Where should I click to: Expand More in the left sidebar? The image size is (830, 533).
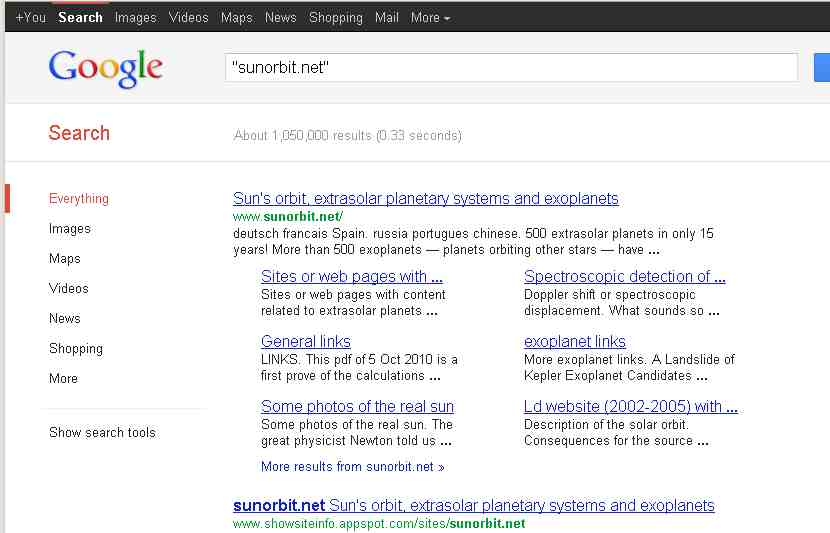(63, 378)
